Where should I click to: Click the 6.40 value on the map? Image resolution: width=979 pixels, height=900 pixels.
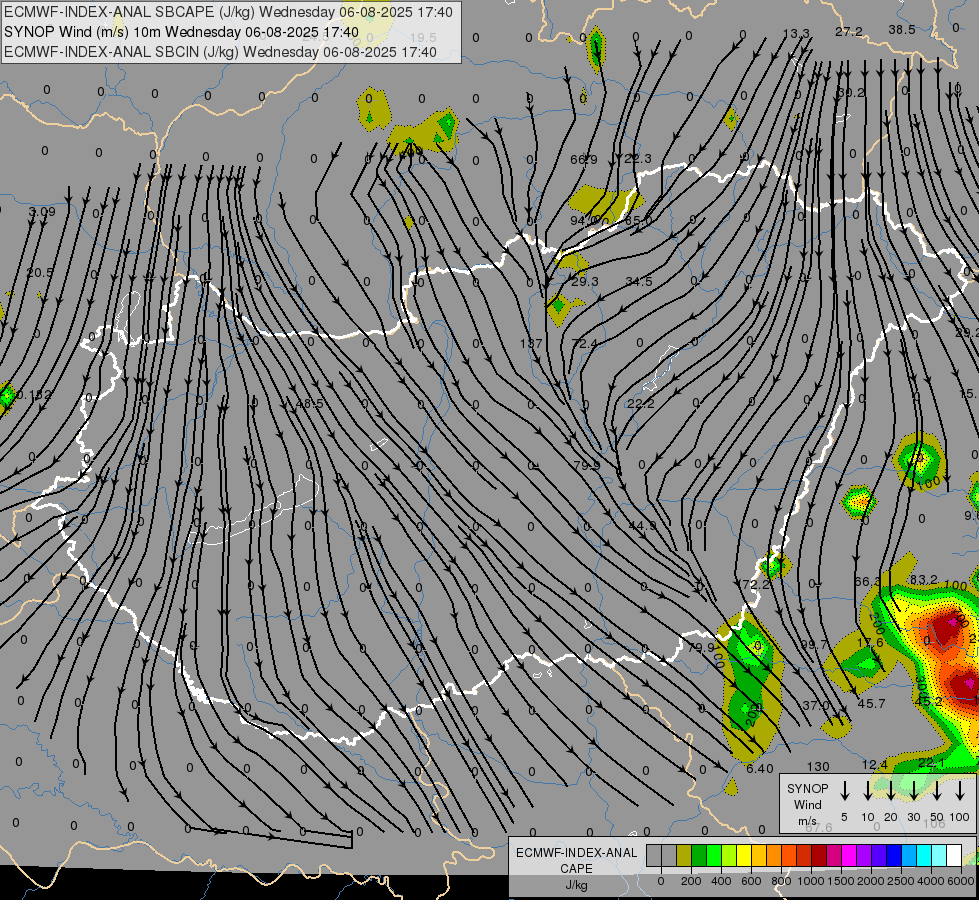(x=760, y=769)
